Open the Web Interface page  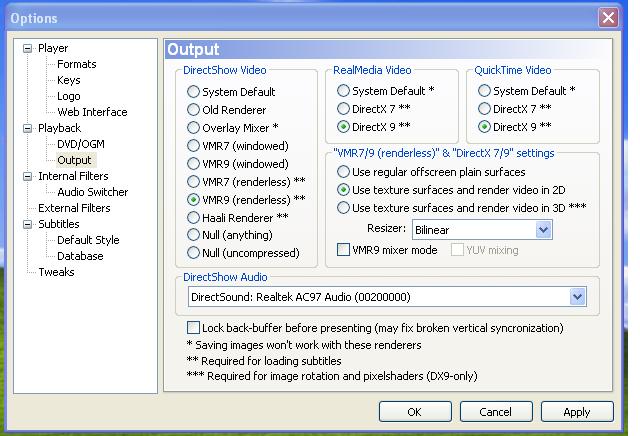(92, 112)
